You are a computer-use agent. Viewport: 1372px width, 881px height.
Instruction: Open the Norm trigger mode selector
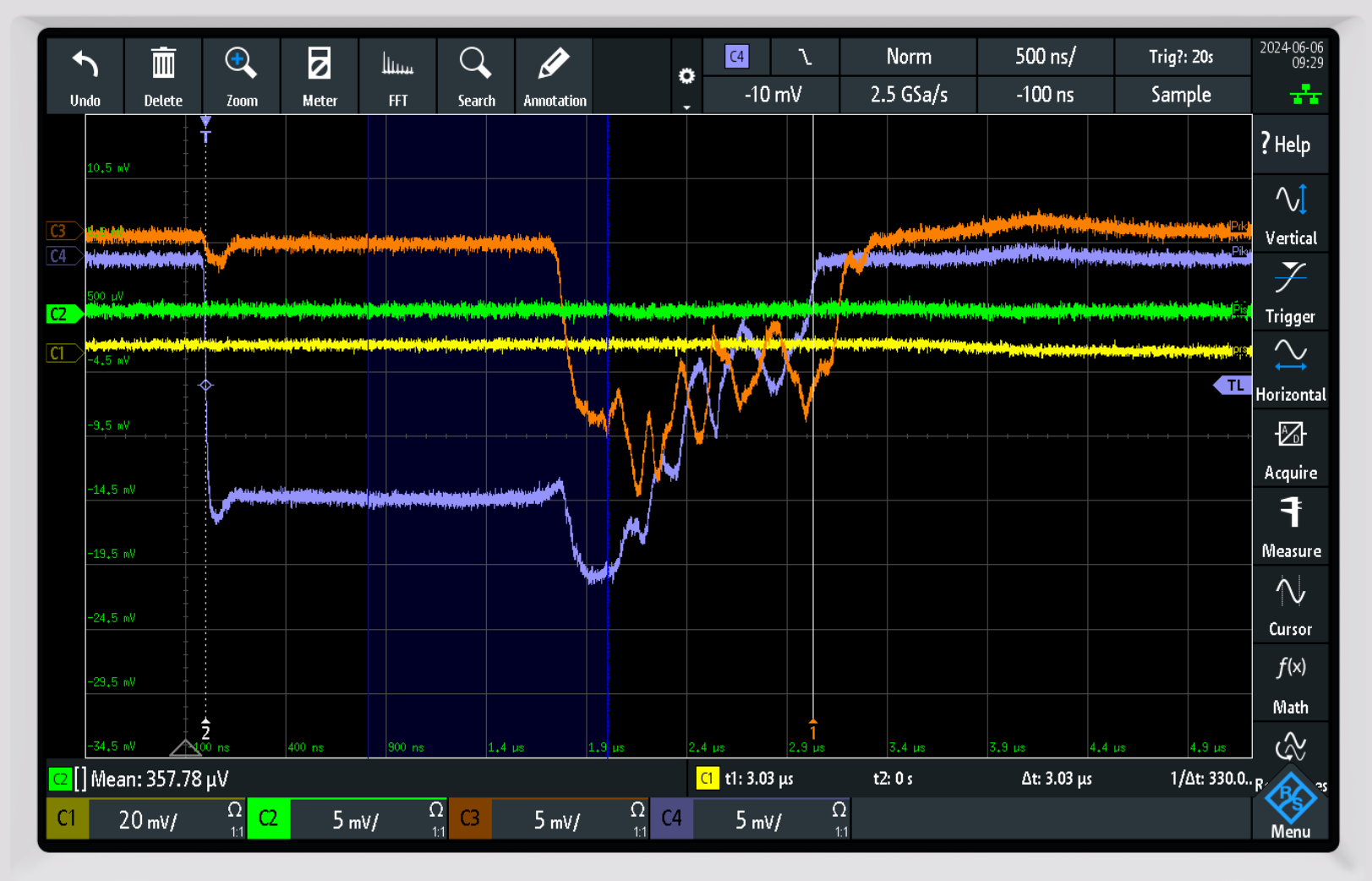point(908,57)
